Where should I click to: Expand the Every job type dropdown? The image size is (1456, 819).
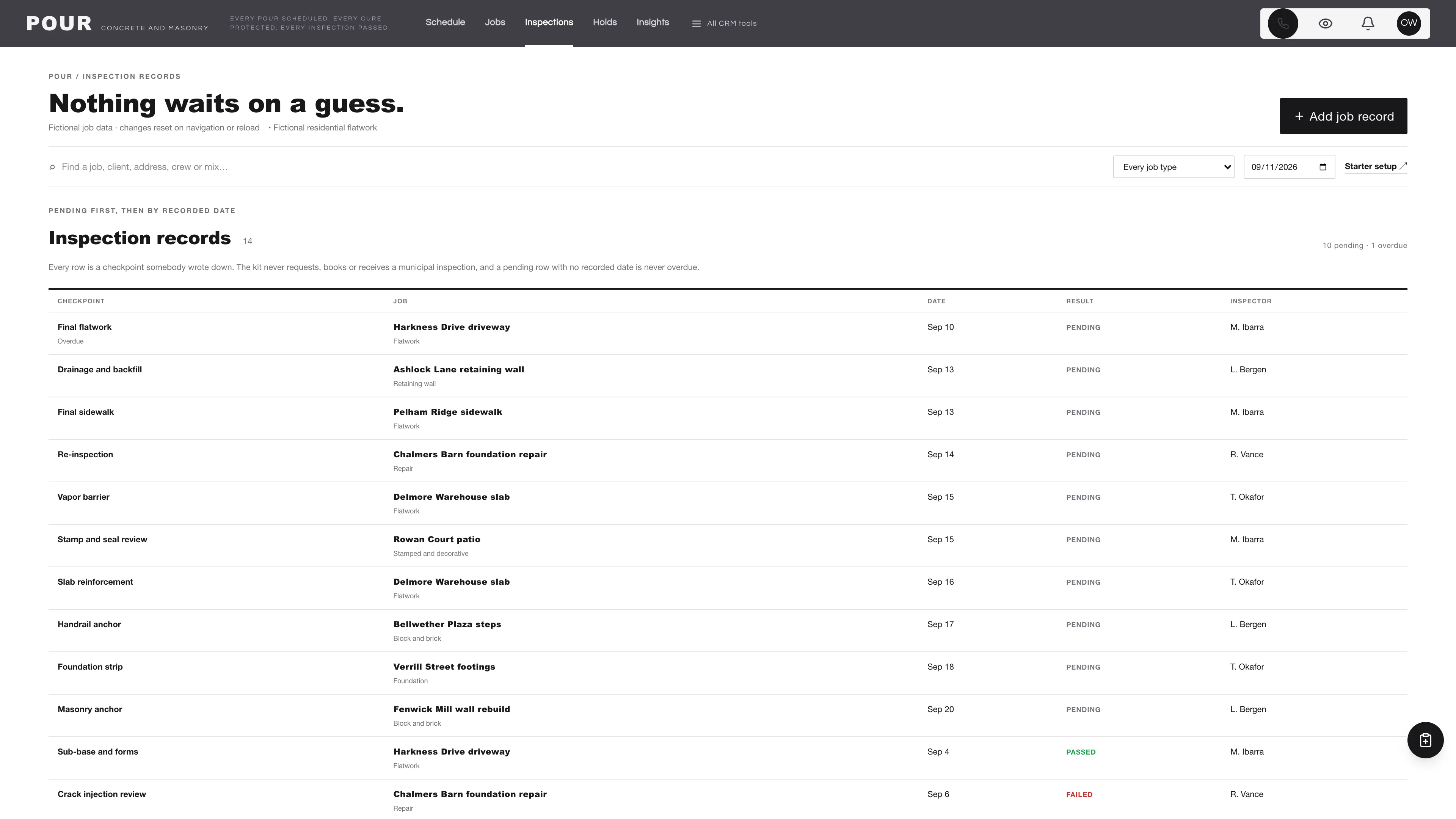(1174, 167)
